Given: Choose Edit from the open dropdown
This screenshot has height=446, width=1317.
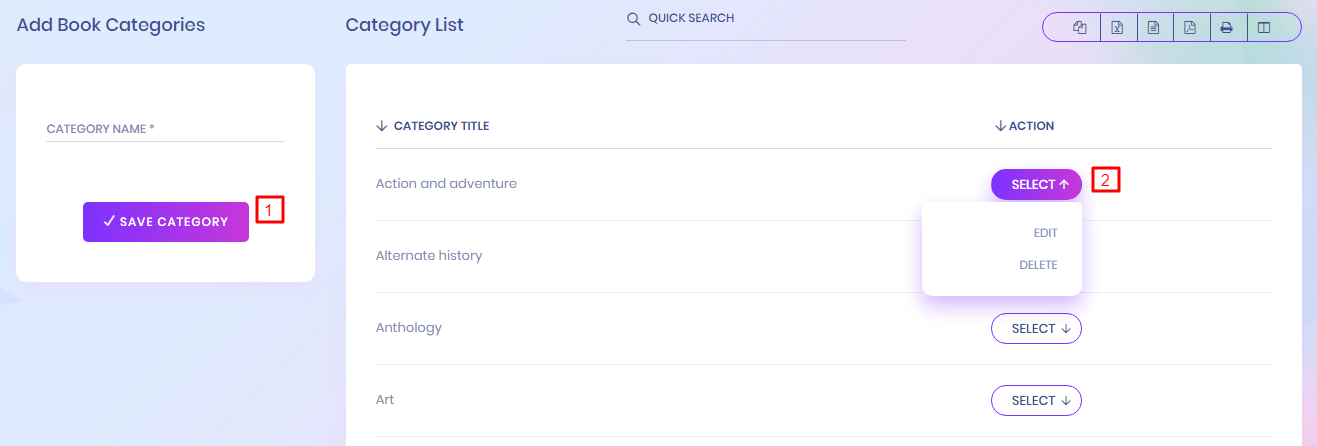Looking at the screenshot, I should [x=1045, y=233].
